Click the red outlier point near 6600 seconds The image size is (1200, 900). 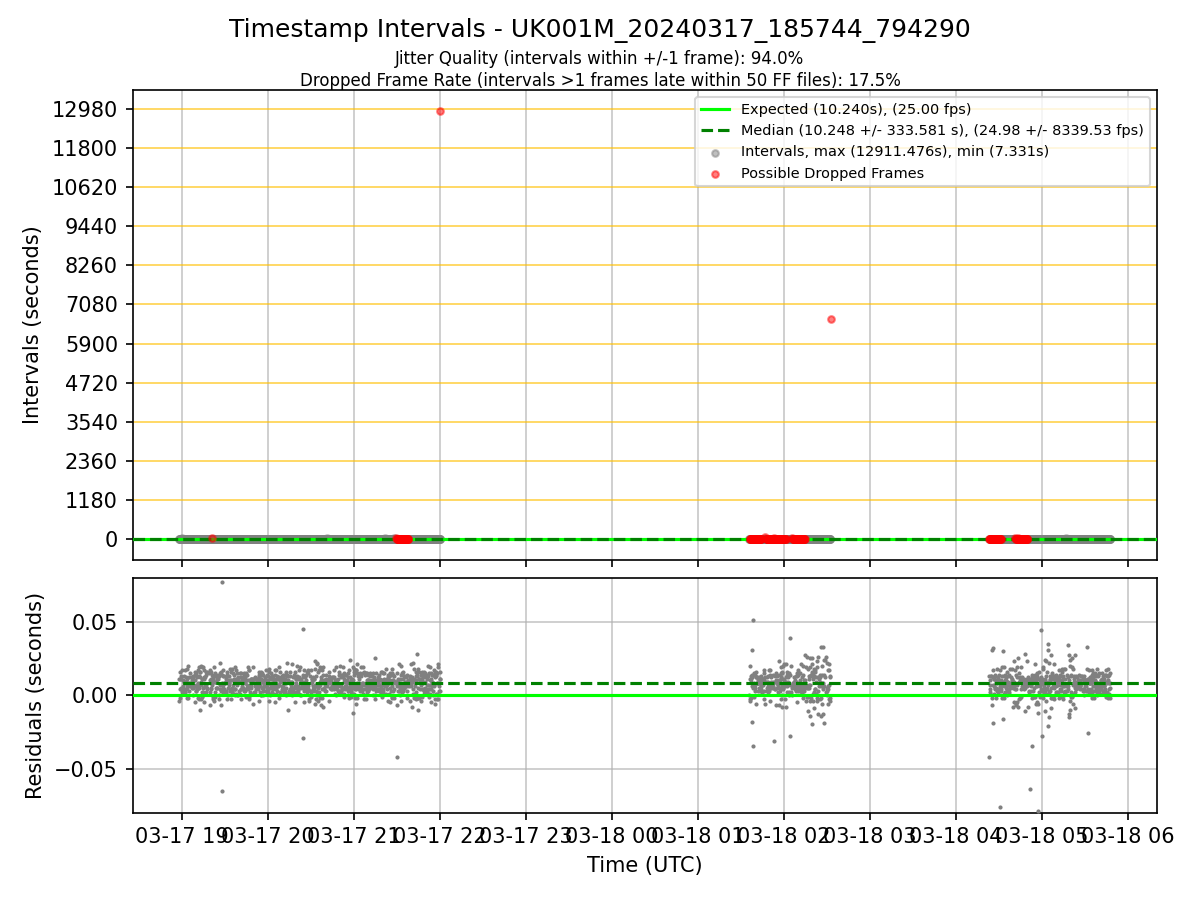tap(831, 319)
